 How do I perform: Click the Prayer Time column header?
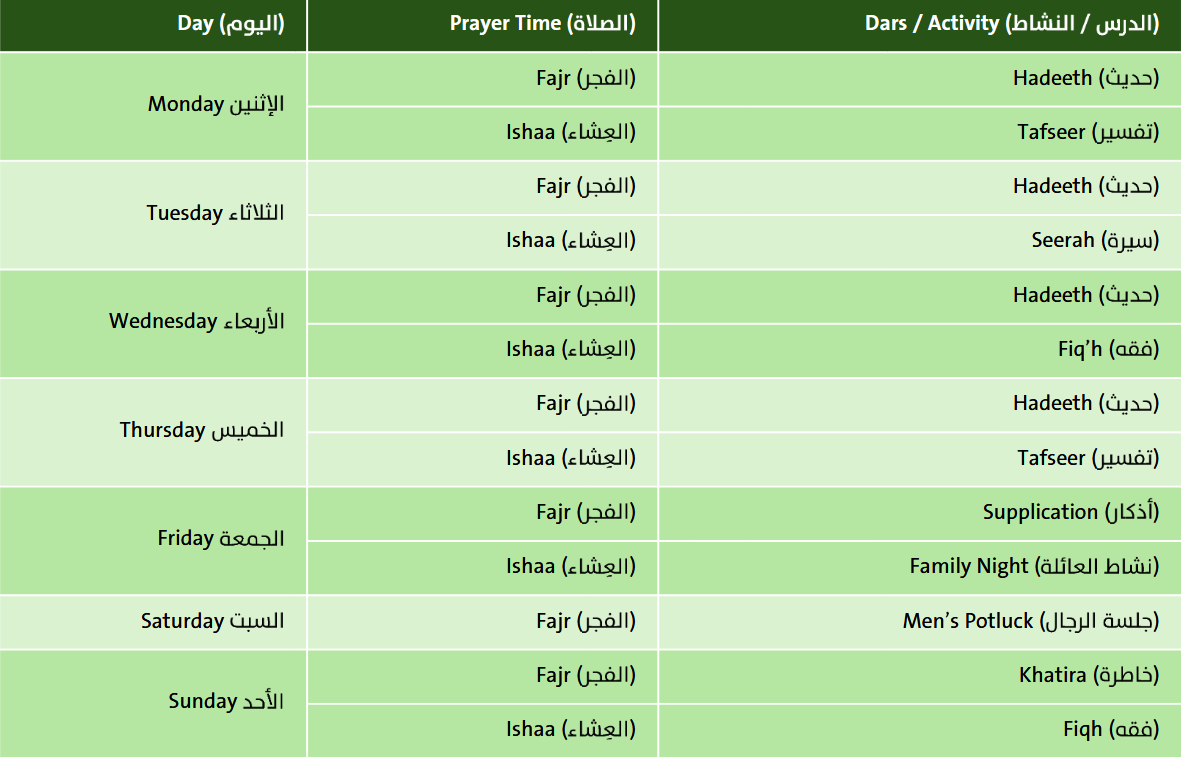pos(483,25)
